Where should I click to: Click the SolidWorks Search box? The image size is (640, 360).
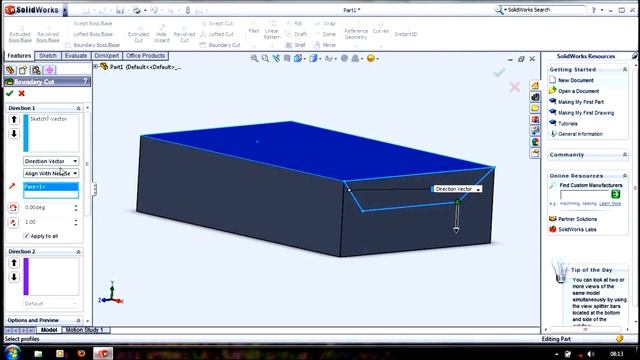click(x=546, y=10)
